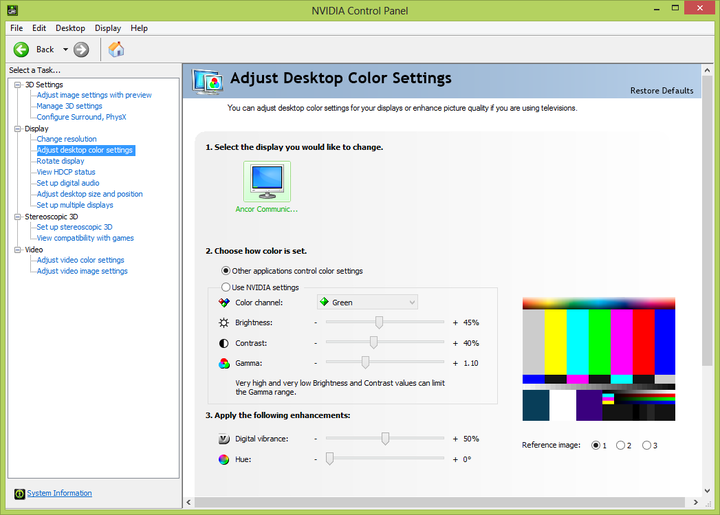
Task: Click the Brightness slider thumb
Action: pyautogui.click(x=379, y=322)
